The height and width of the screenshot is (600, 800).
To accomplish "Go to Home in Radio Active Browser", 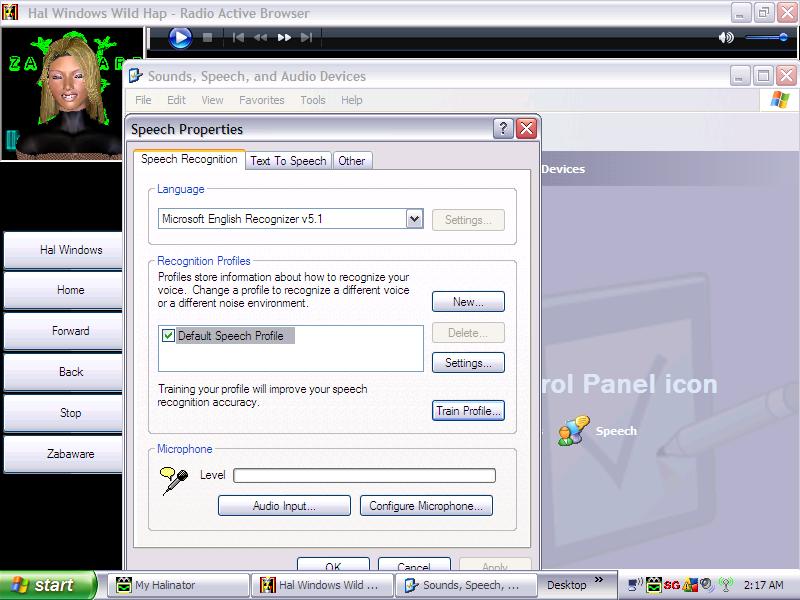I will click(x=63, y=290).
